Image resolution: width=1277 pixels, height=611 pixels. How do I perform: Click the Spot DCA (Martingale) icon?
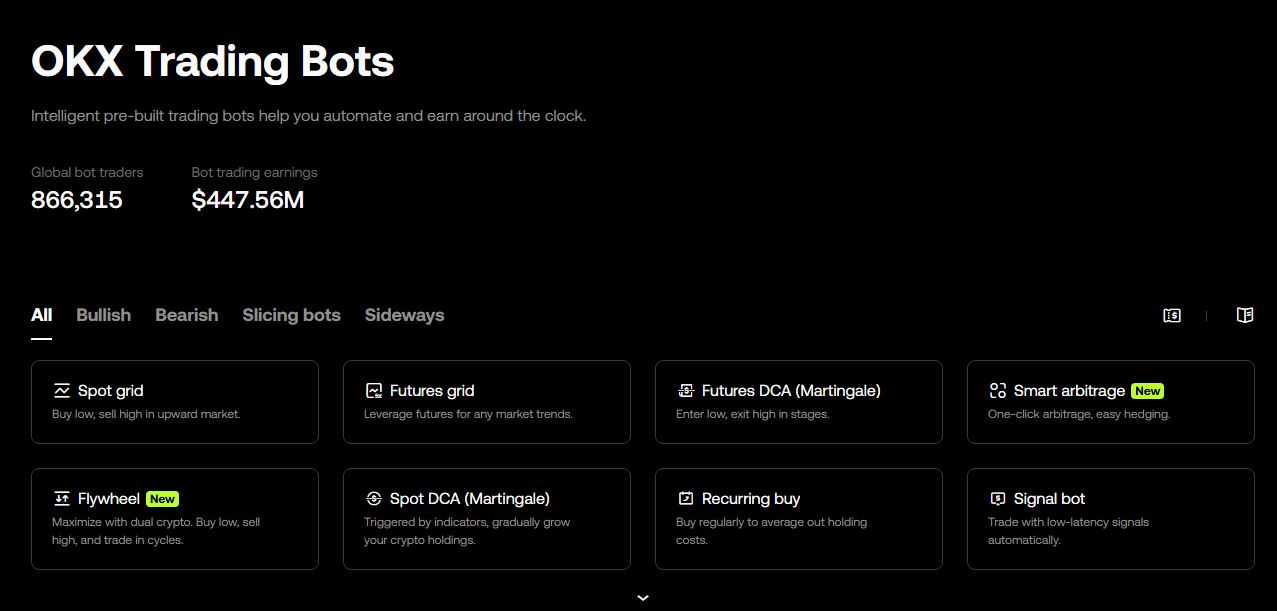click(374, 499)
